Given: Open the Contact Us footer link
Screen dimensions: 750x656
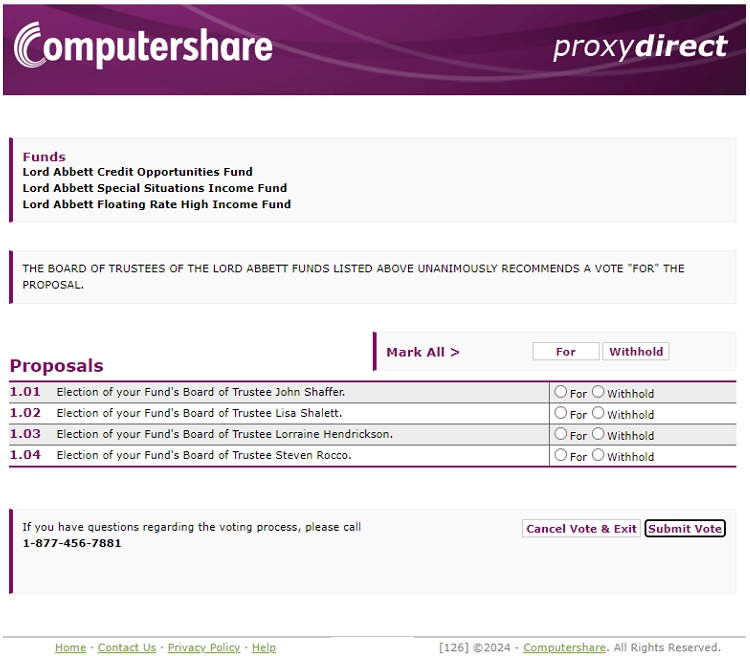Looking at the screenshot, I should tap(127, 648).
